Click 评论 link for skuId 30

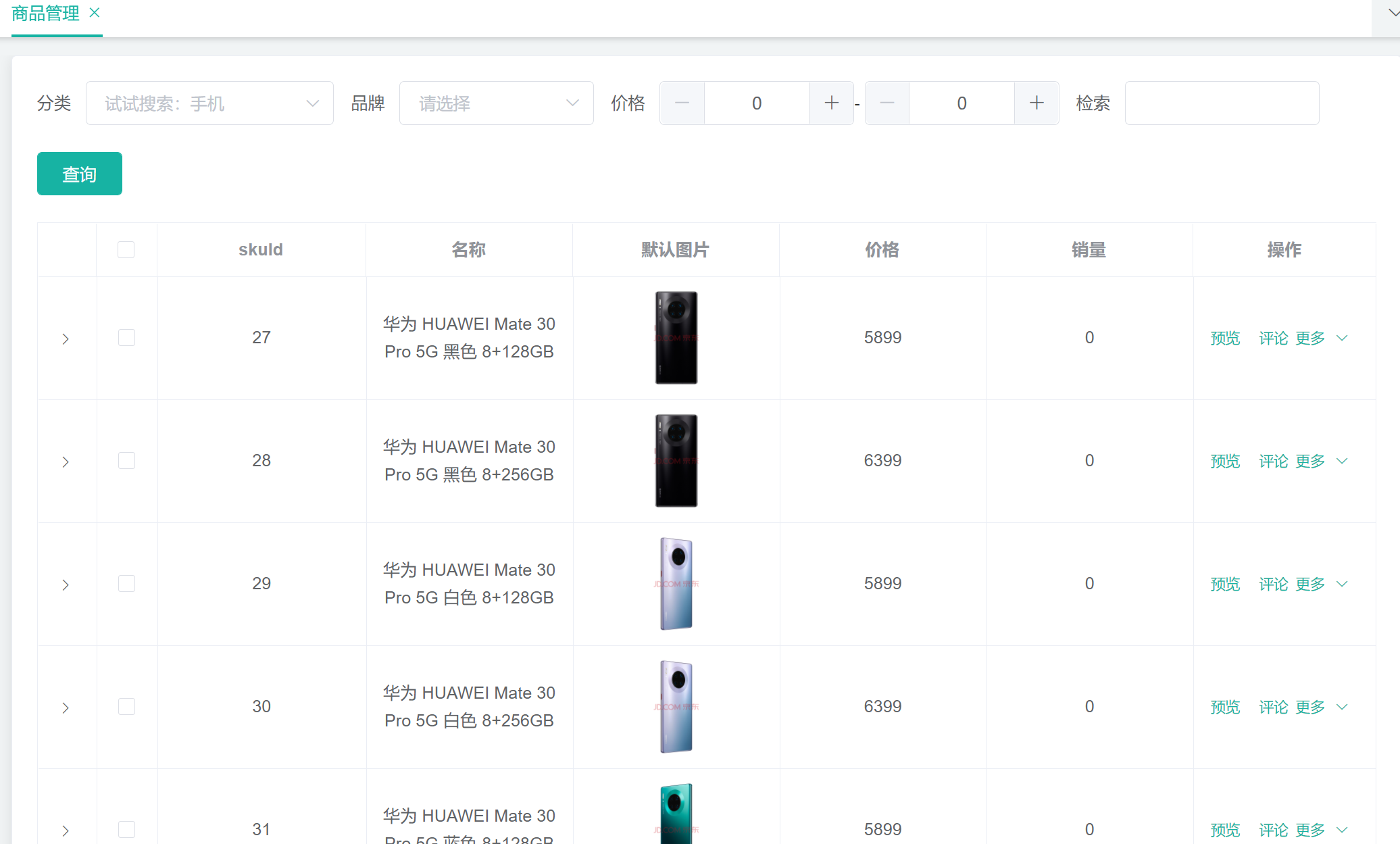[x=1273, y=707]
